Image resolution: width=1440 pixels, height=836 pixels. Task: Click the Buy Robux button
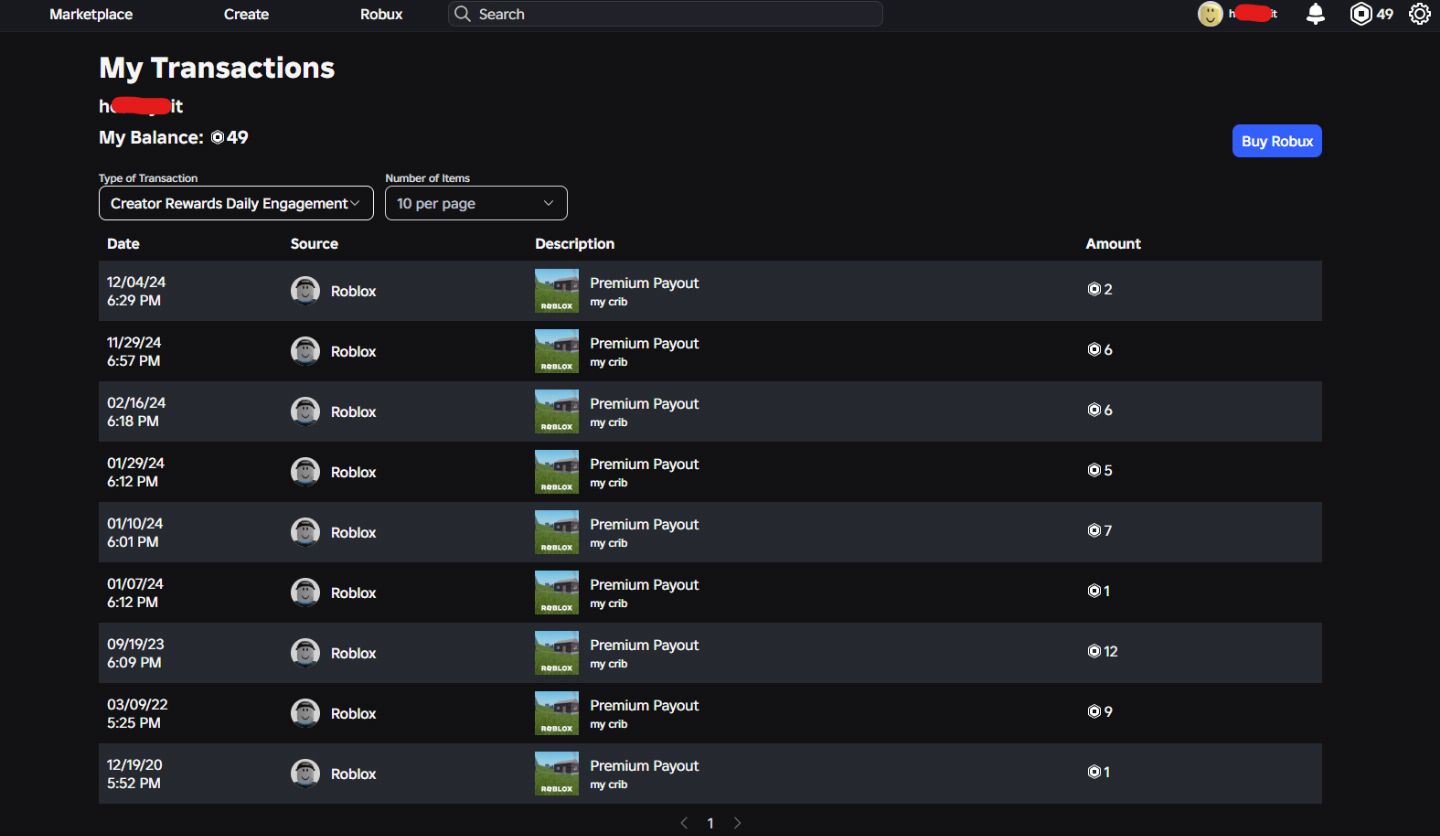[1277, 141]
